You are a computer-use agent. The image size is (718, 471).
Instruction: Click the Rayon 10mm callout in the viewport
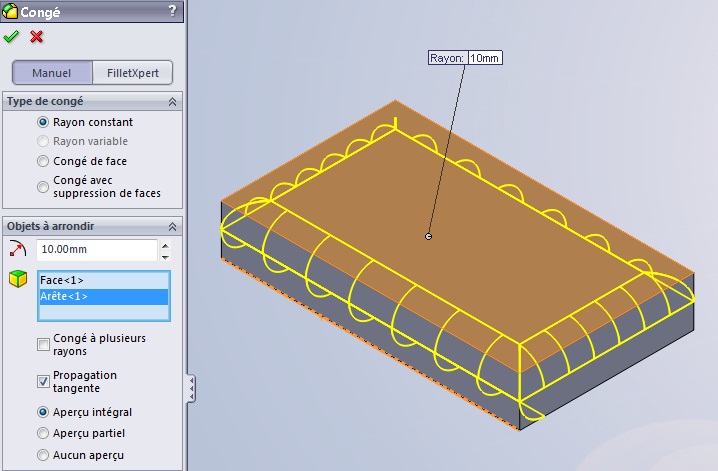tap(464, 58)
